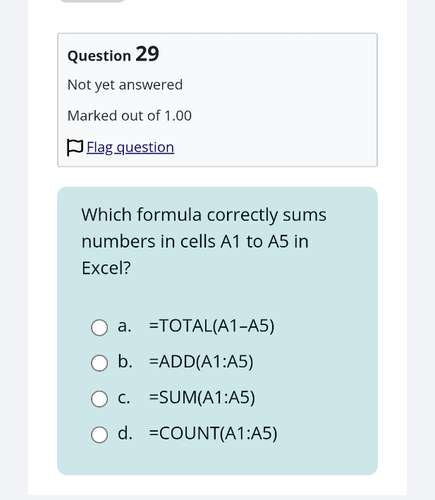Click the 'b.' option letter
The width and height of the screenshot is (435, 500).
click(x=125, y=361)
